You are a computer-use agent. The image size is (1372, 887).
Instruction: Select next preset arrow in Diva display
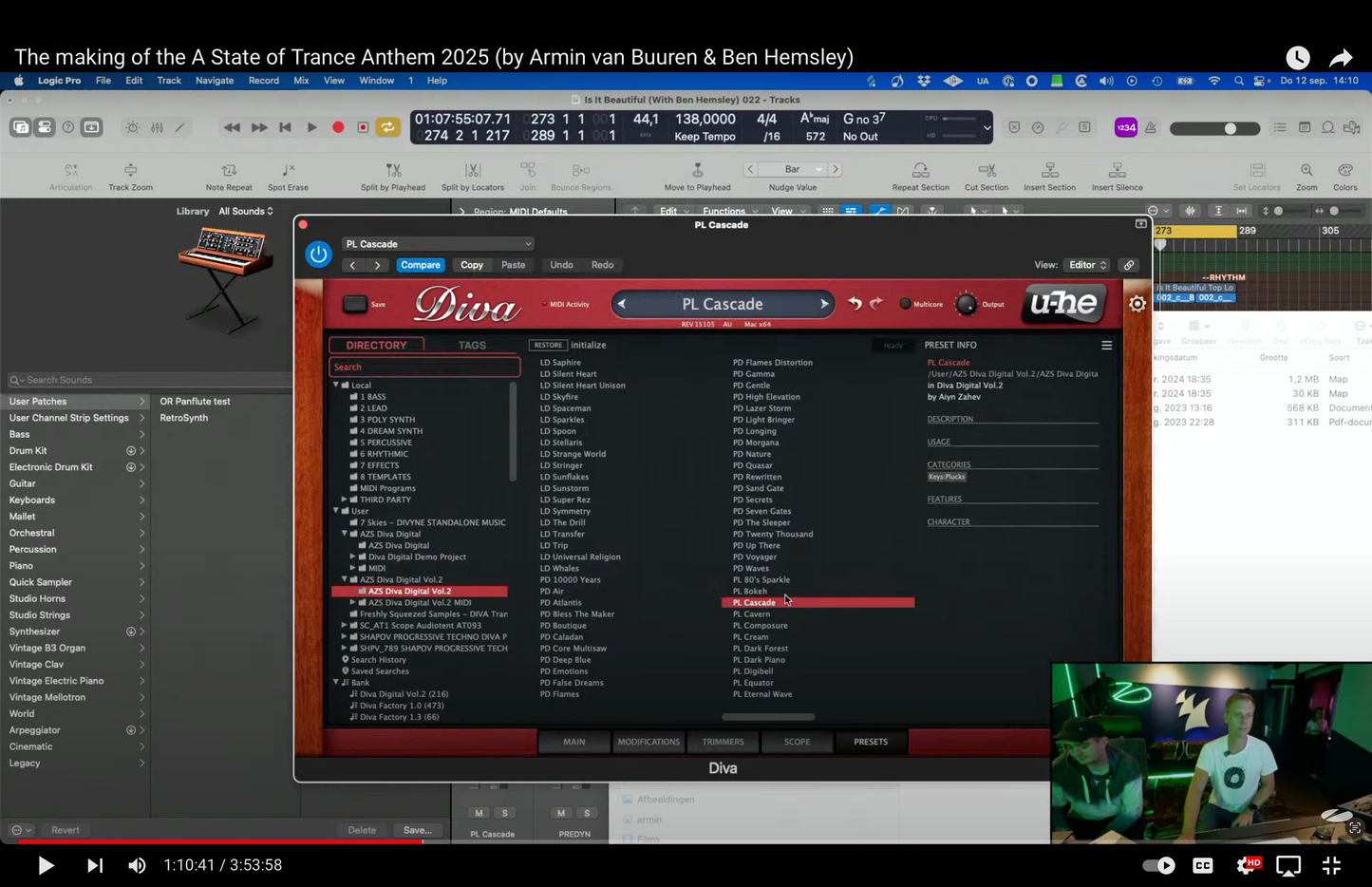tap(823, 304)
